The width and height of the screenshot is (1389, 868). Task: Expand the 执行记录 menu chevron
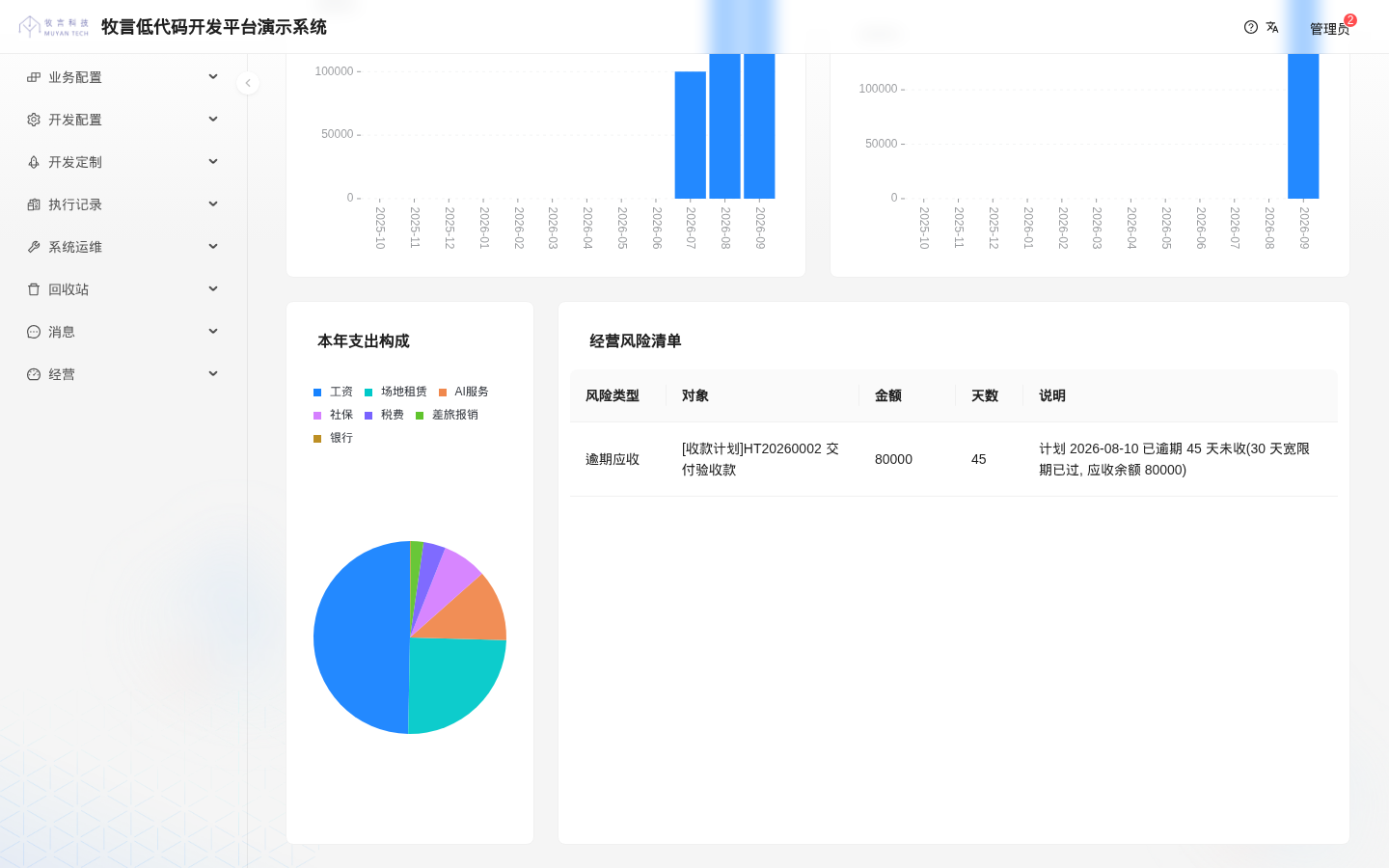213,204
